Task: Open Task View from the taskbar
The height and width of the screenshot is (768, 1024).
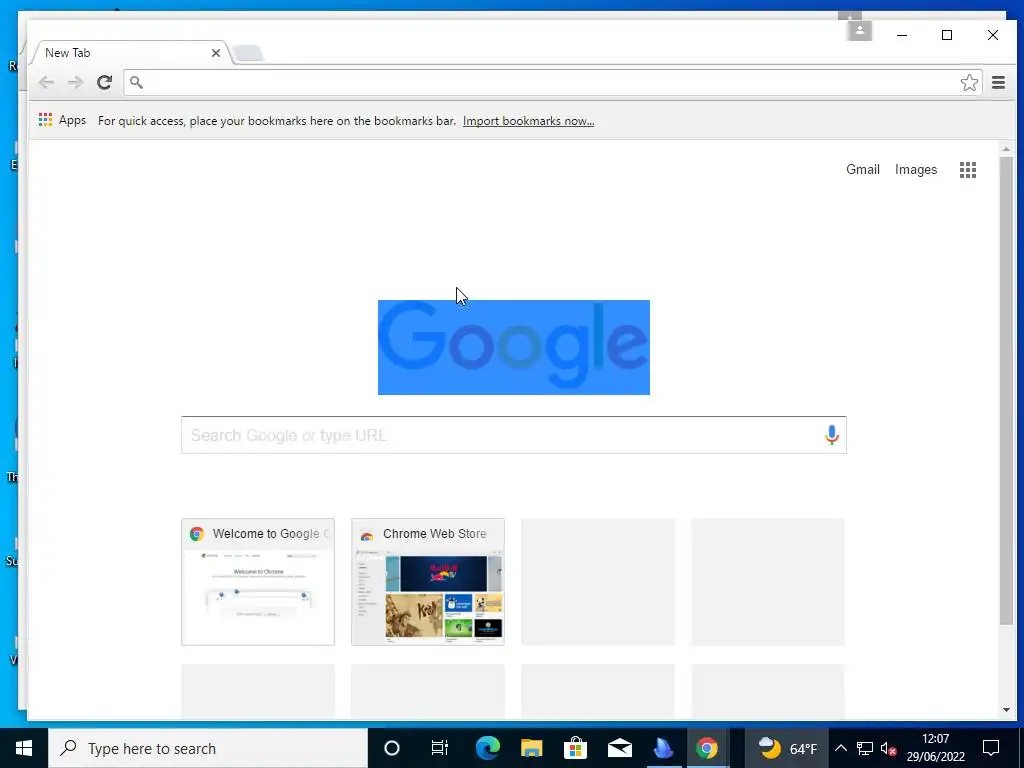Action: coord(440,748)
